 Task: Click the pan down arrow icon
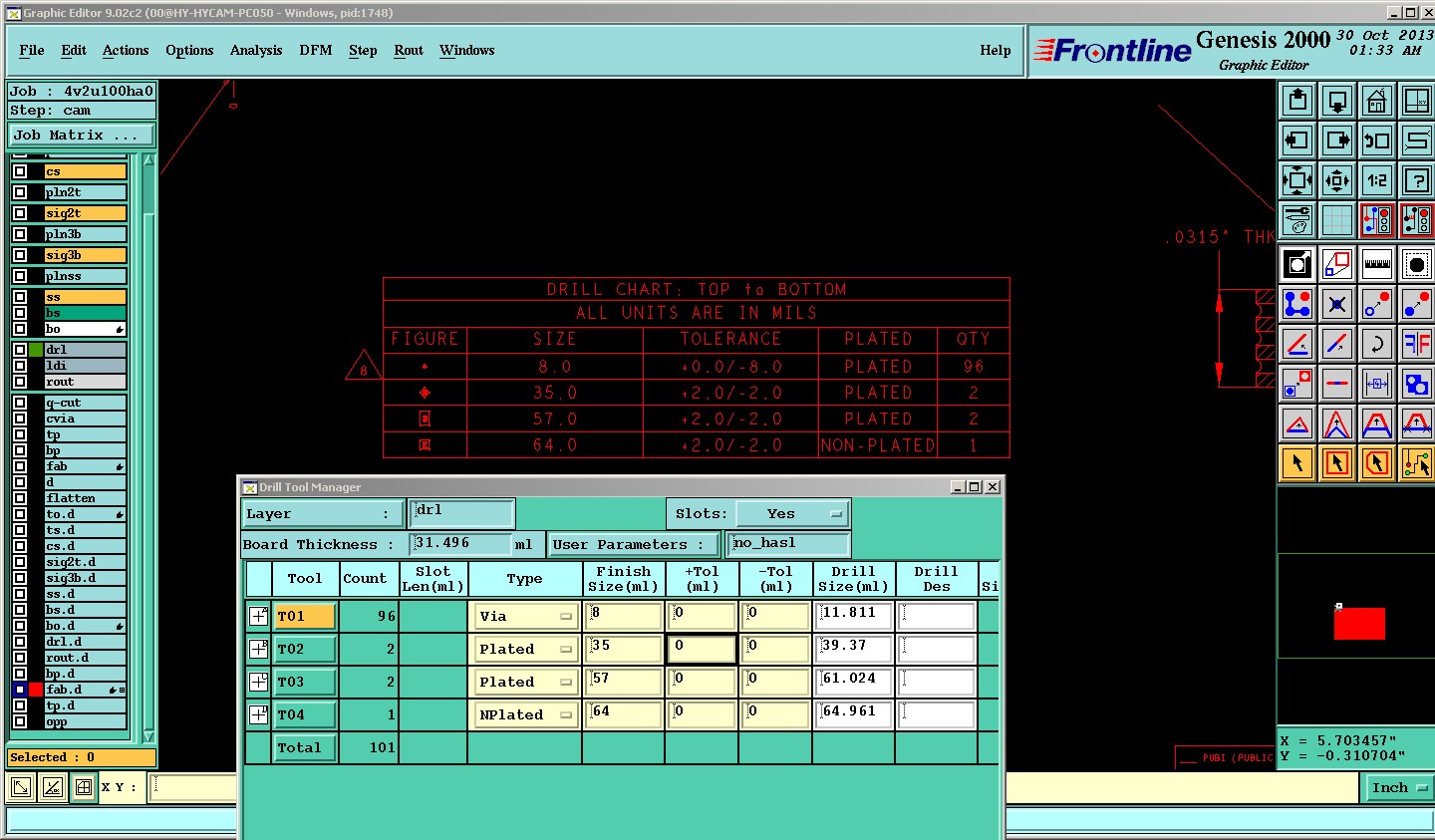pyautogui.click(x=1337, y=101)
